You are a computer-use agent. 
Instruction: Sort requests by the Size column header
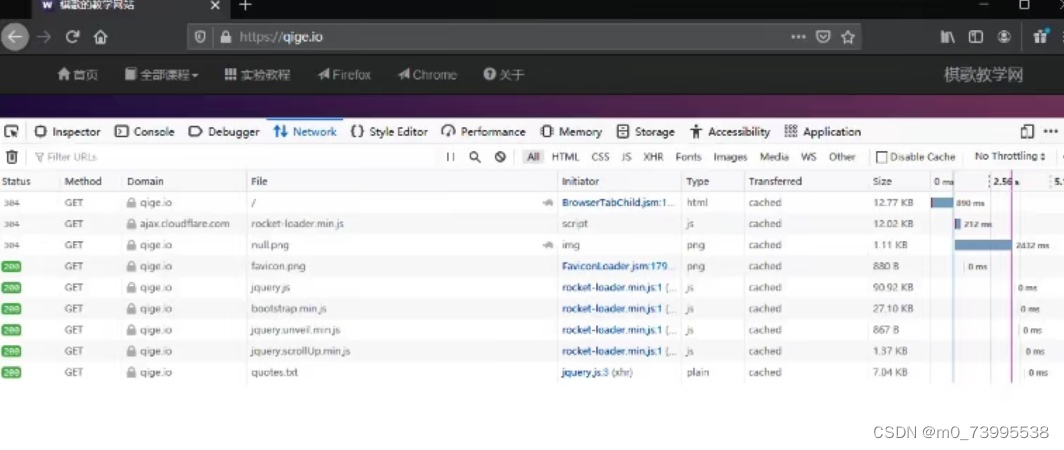[x=882, y=181]
